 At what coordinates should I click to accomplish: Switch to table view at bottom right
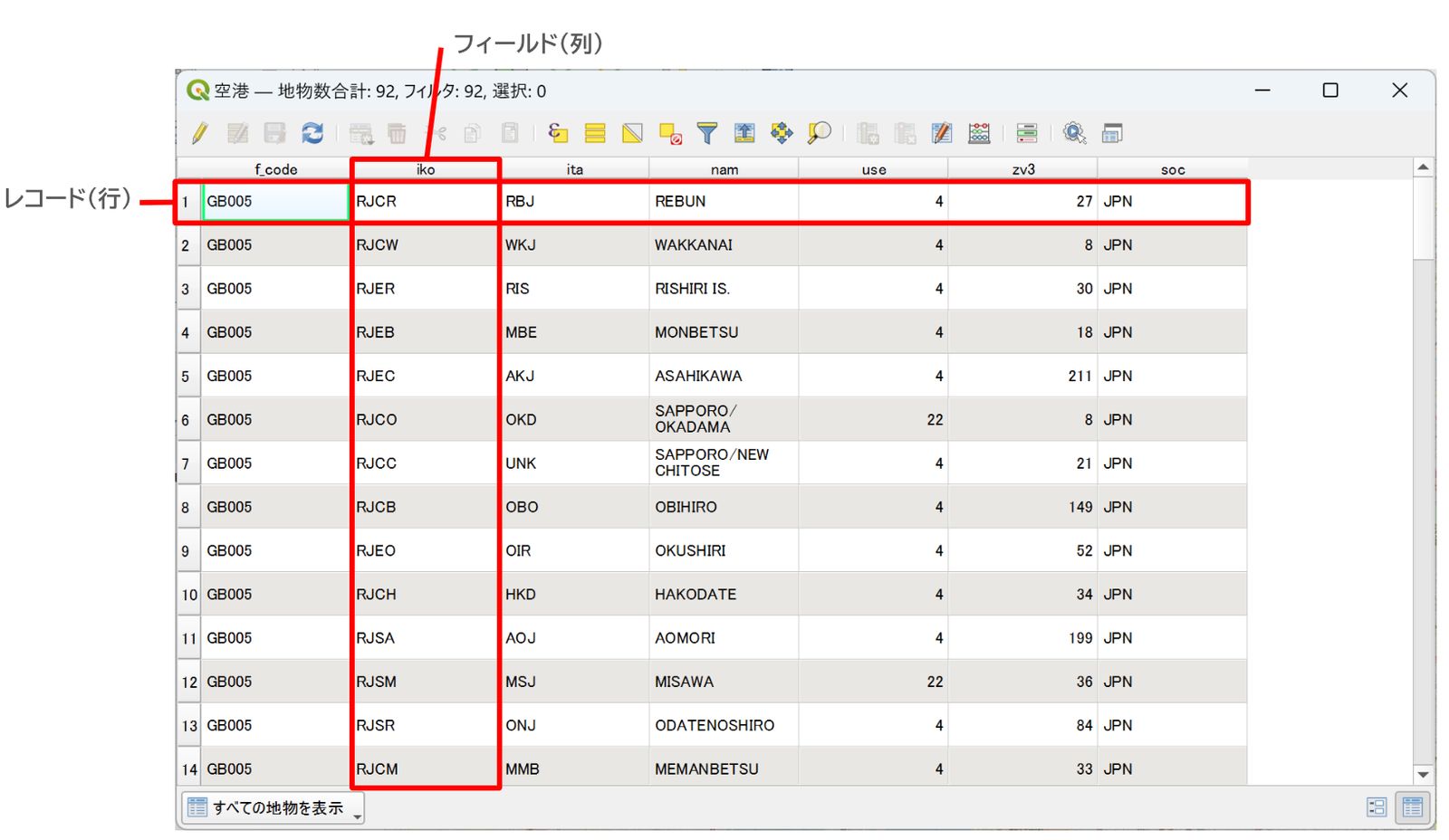[x=1413, y=807]
